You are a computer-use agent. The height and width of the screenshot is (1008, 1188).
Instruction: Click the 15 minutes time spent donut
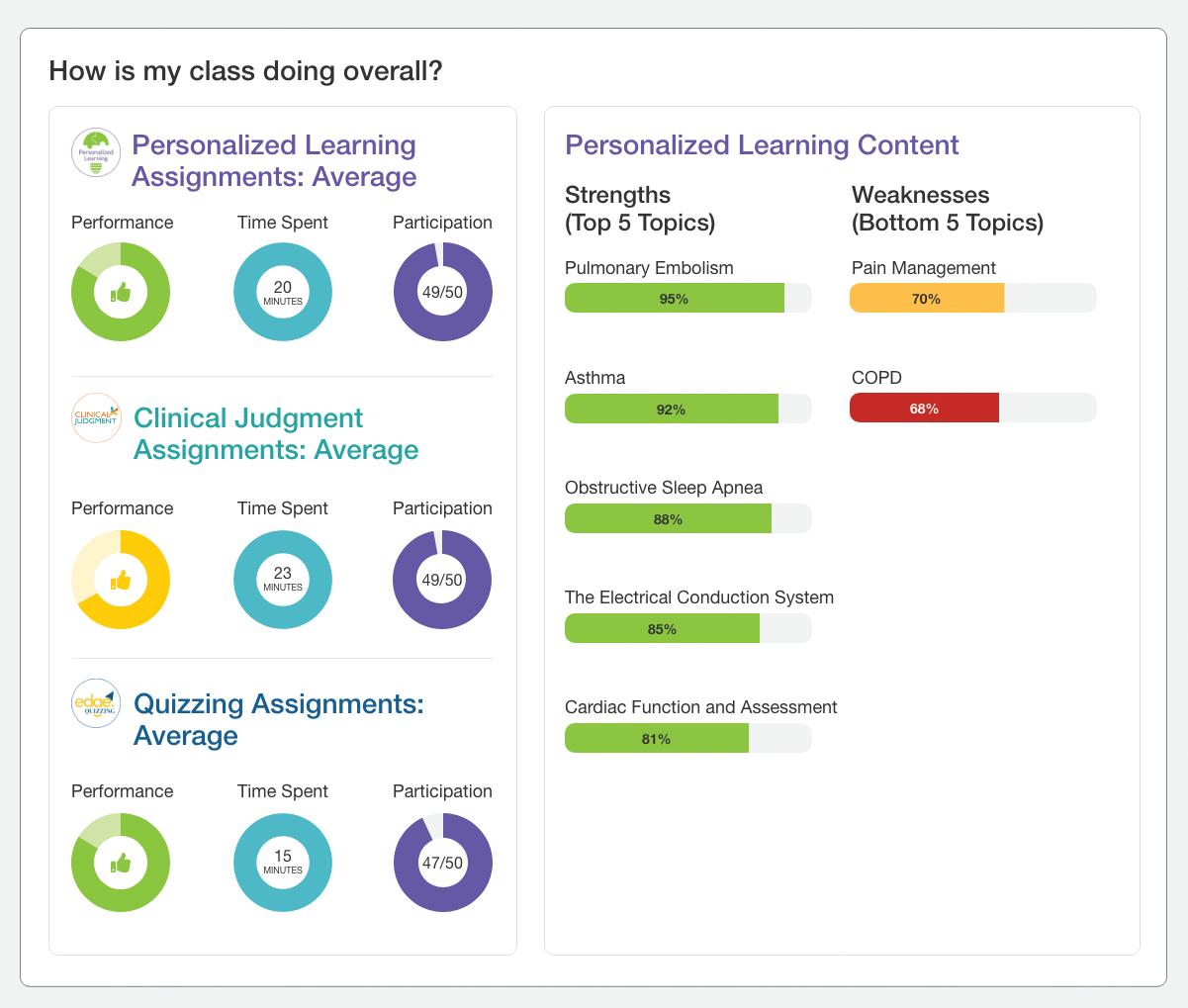tap(283, 862)
